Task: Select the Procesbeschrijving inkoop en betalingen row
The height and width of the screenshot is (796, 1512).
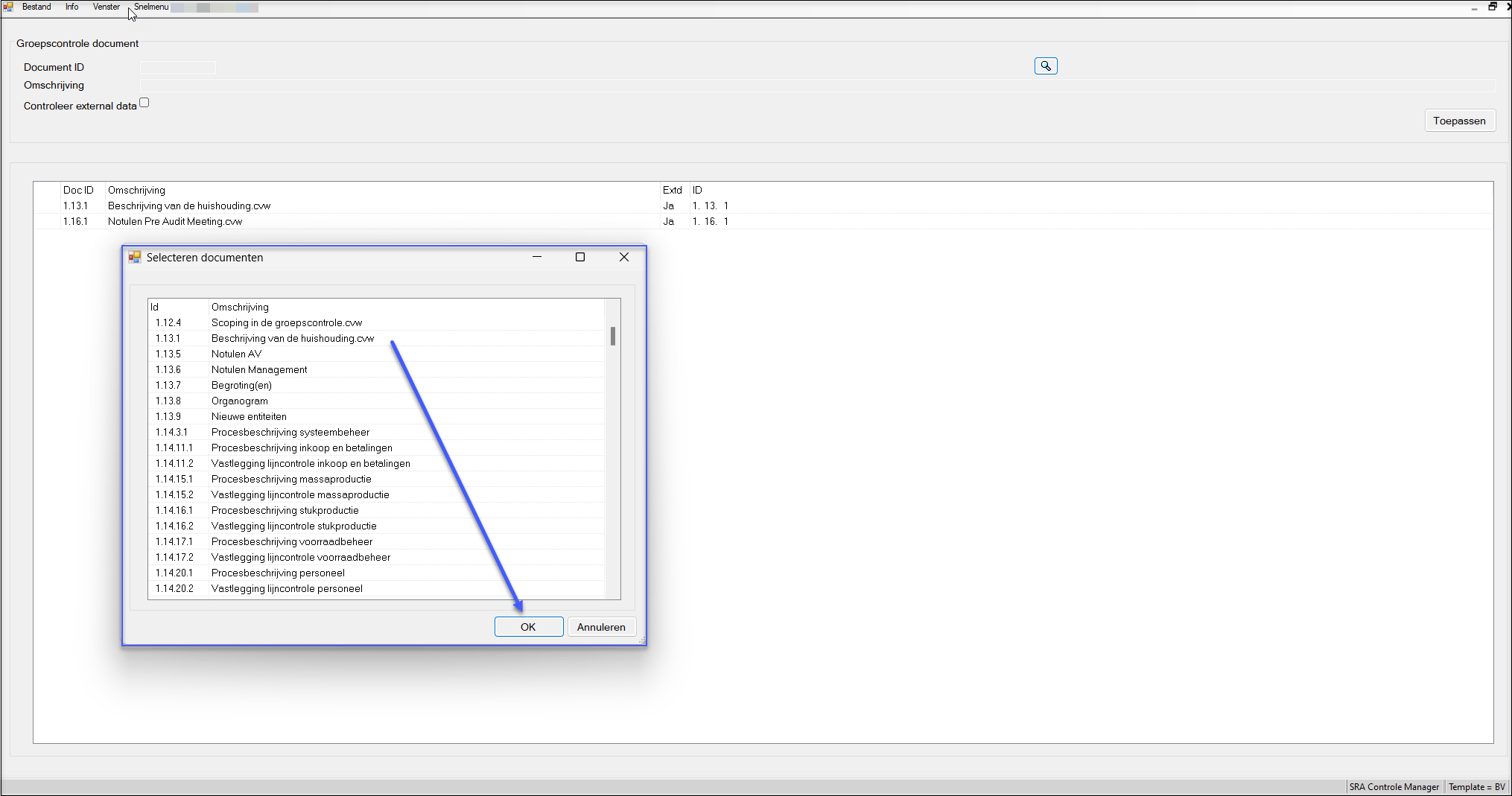Action: [376, 448]
